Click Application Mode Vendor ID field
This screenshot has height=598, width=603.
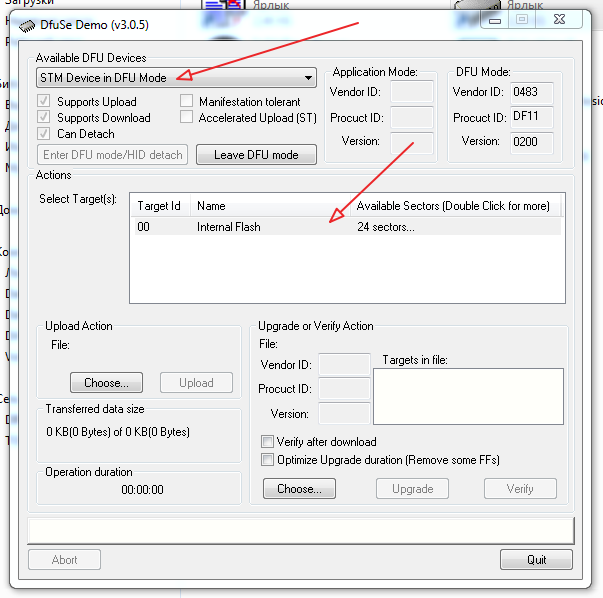click(412, 92)
